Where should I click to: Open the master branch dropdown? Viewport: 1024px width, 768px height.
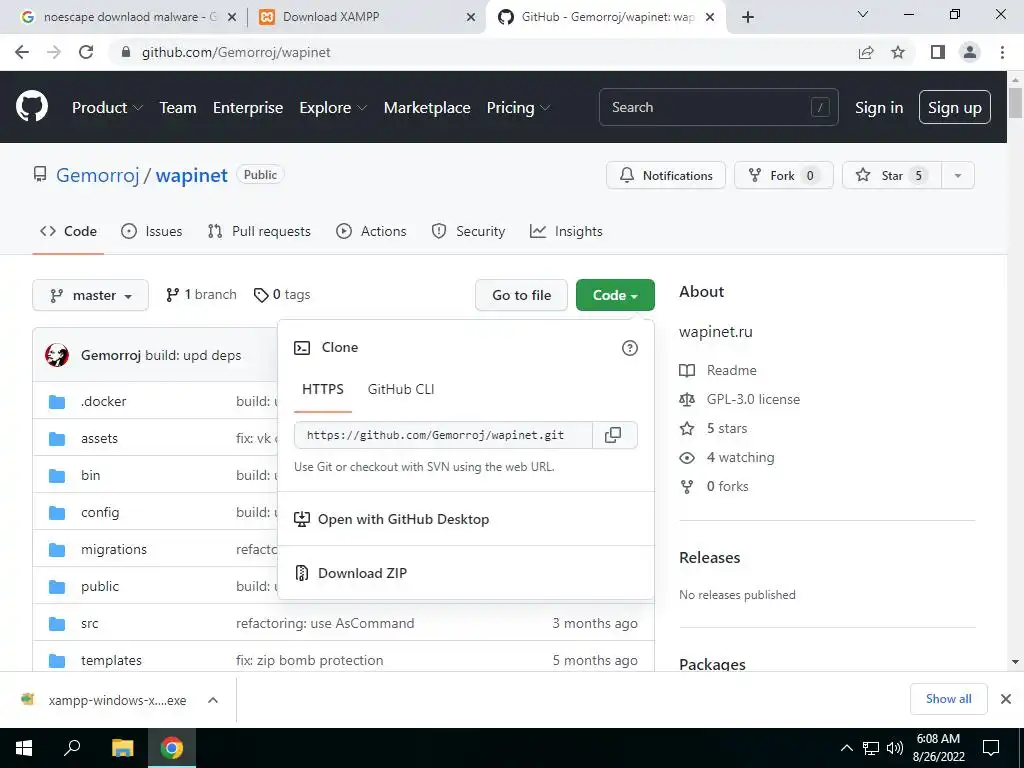tap(91, 295)
